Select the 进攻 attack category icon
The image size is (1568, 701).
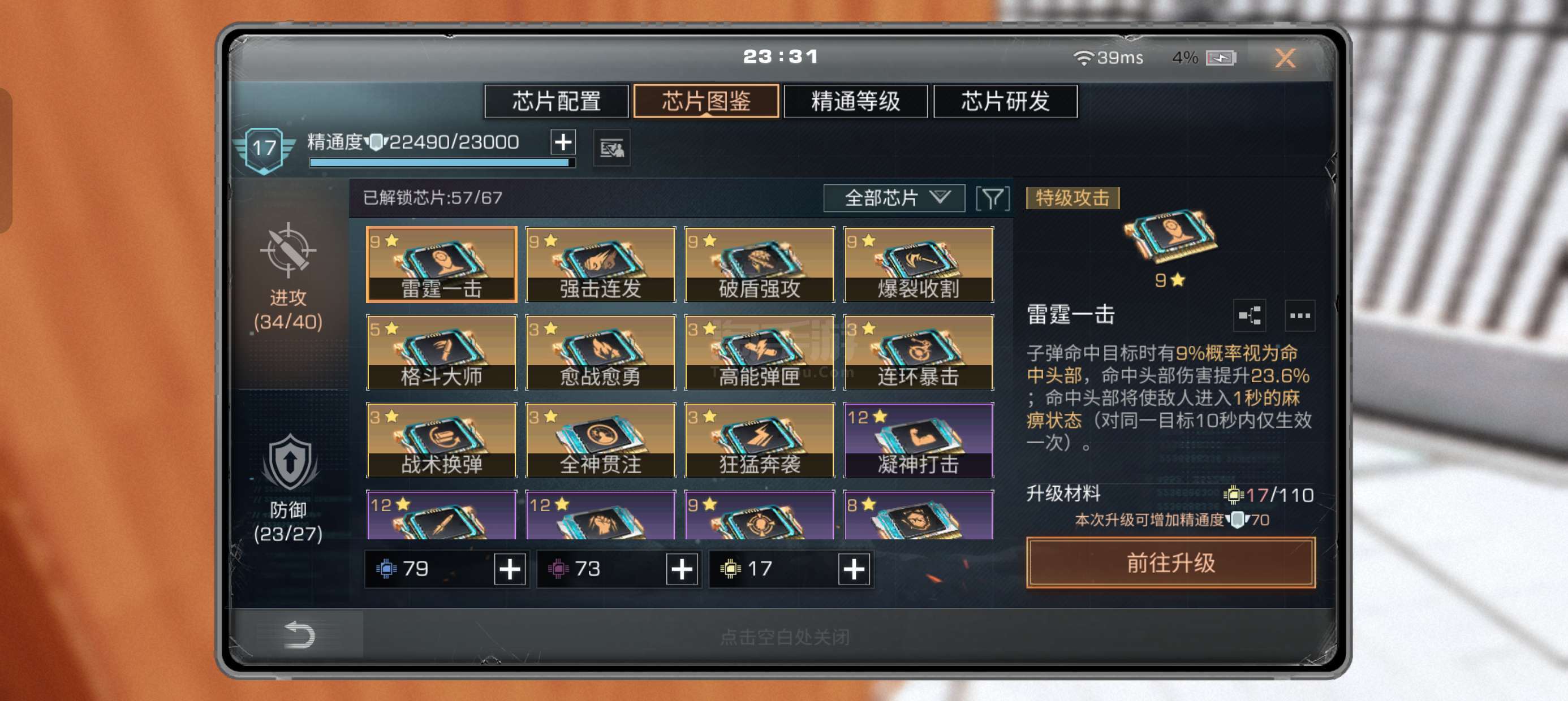288,250
